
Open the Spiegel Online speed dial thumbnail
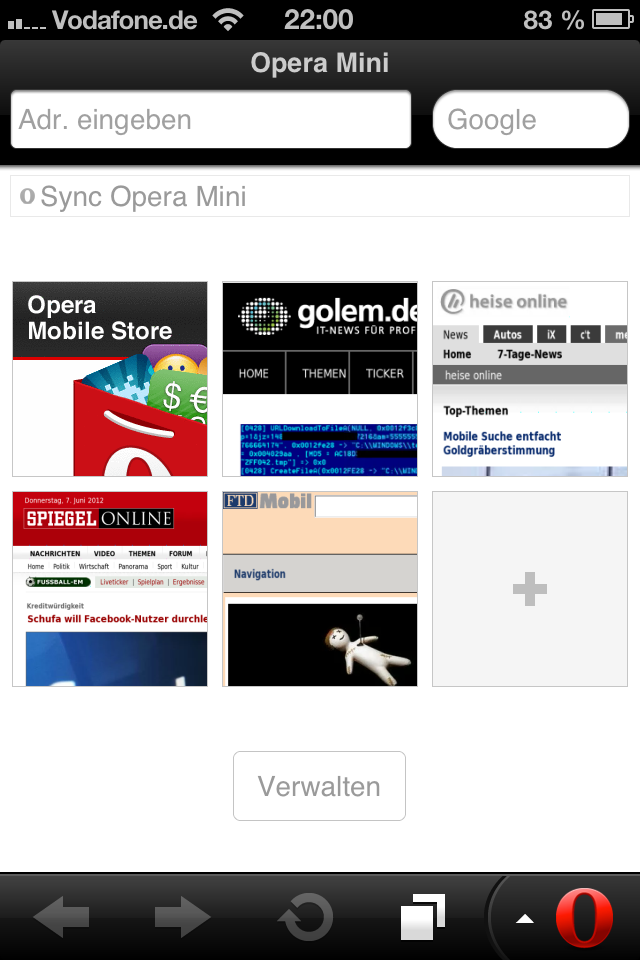coord(110,589)
